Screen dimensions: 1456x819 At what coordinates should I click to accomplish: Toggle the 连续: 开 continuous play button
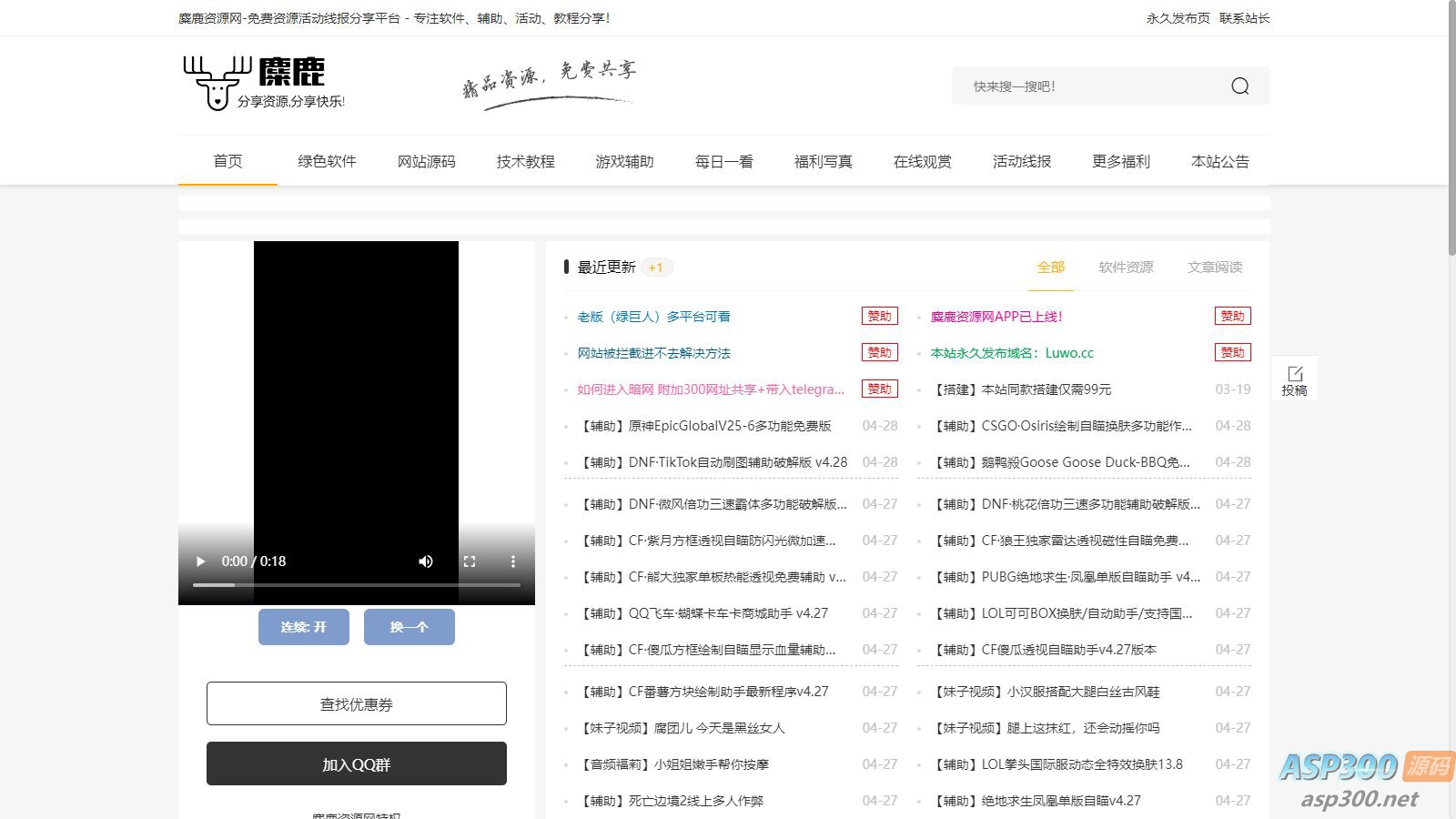tap(303, 627)
